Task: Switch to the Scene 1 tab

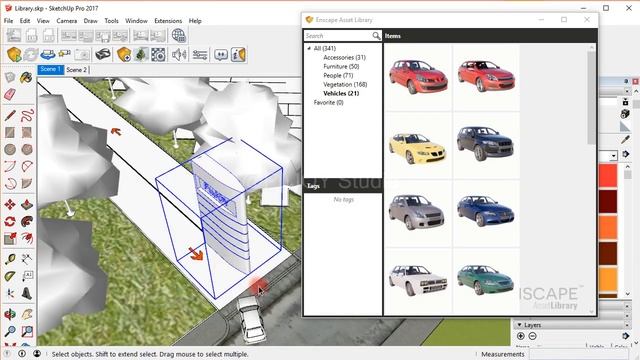Action: point(51,69)
